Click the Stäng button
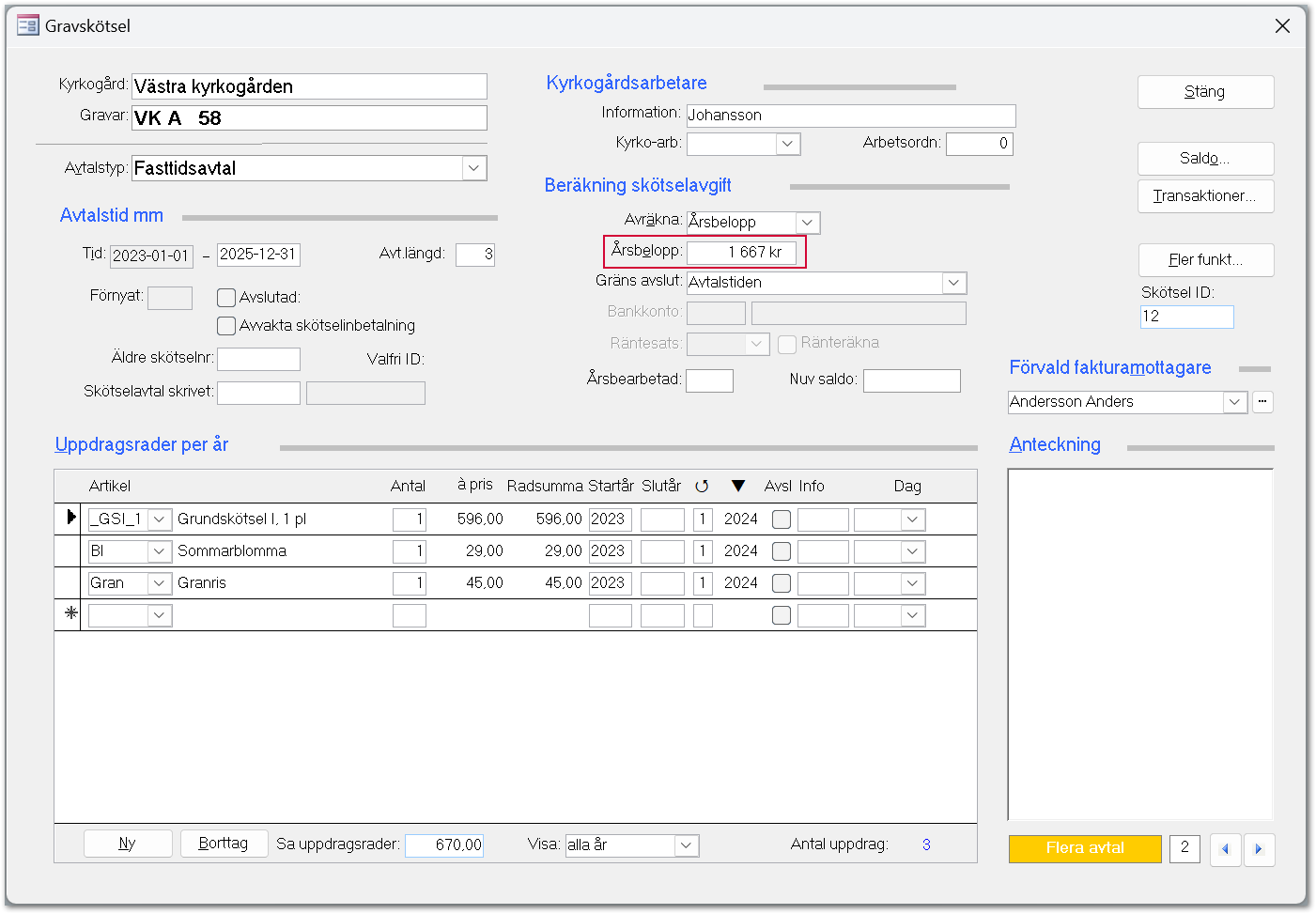Viewport: 1316px width, 914px height. pyautogui.click(x=1205, y=92)
